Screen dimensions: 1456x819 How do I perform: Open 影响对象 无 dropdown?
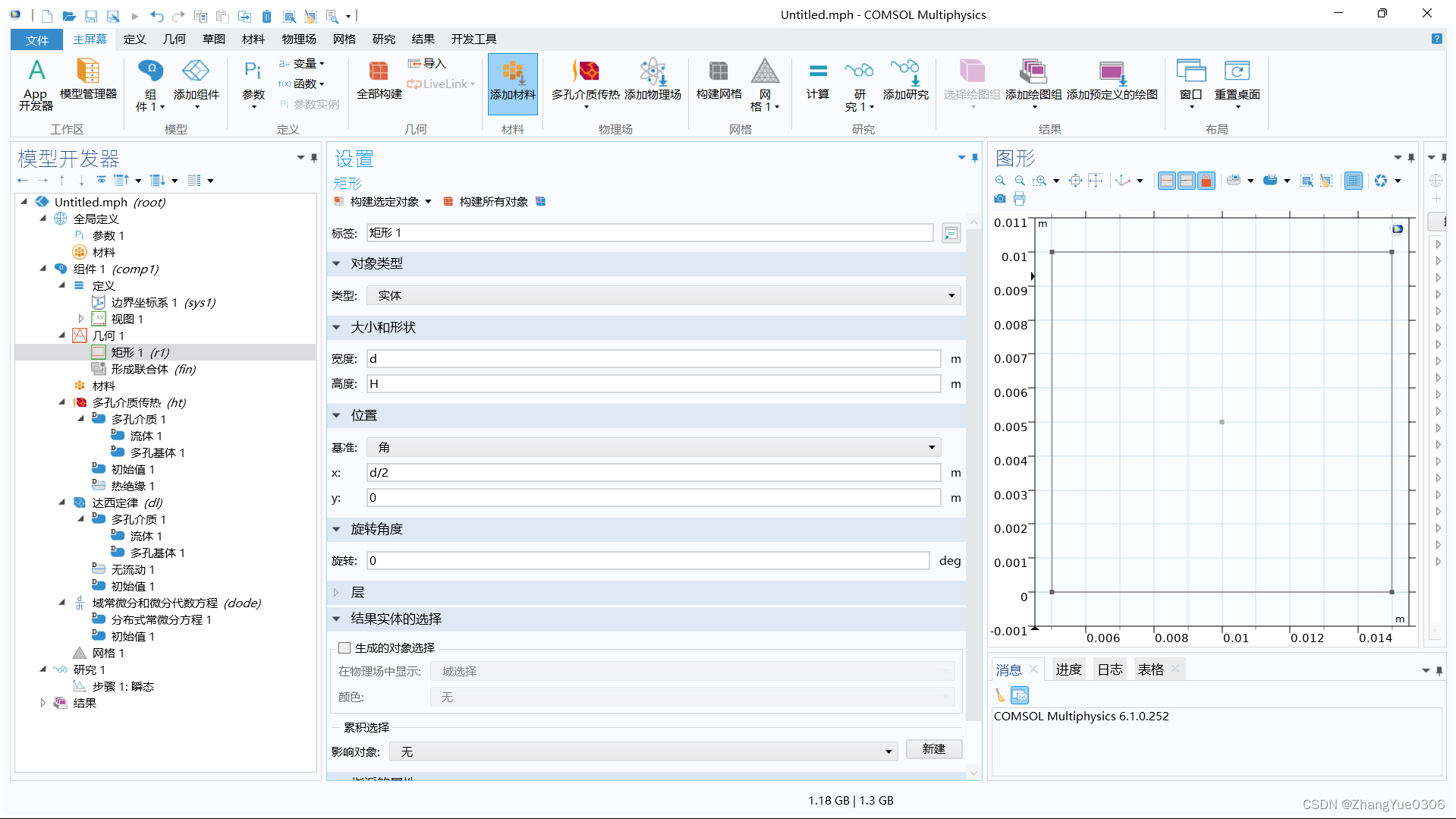(643, 751)
